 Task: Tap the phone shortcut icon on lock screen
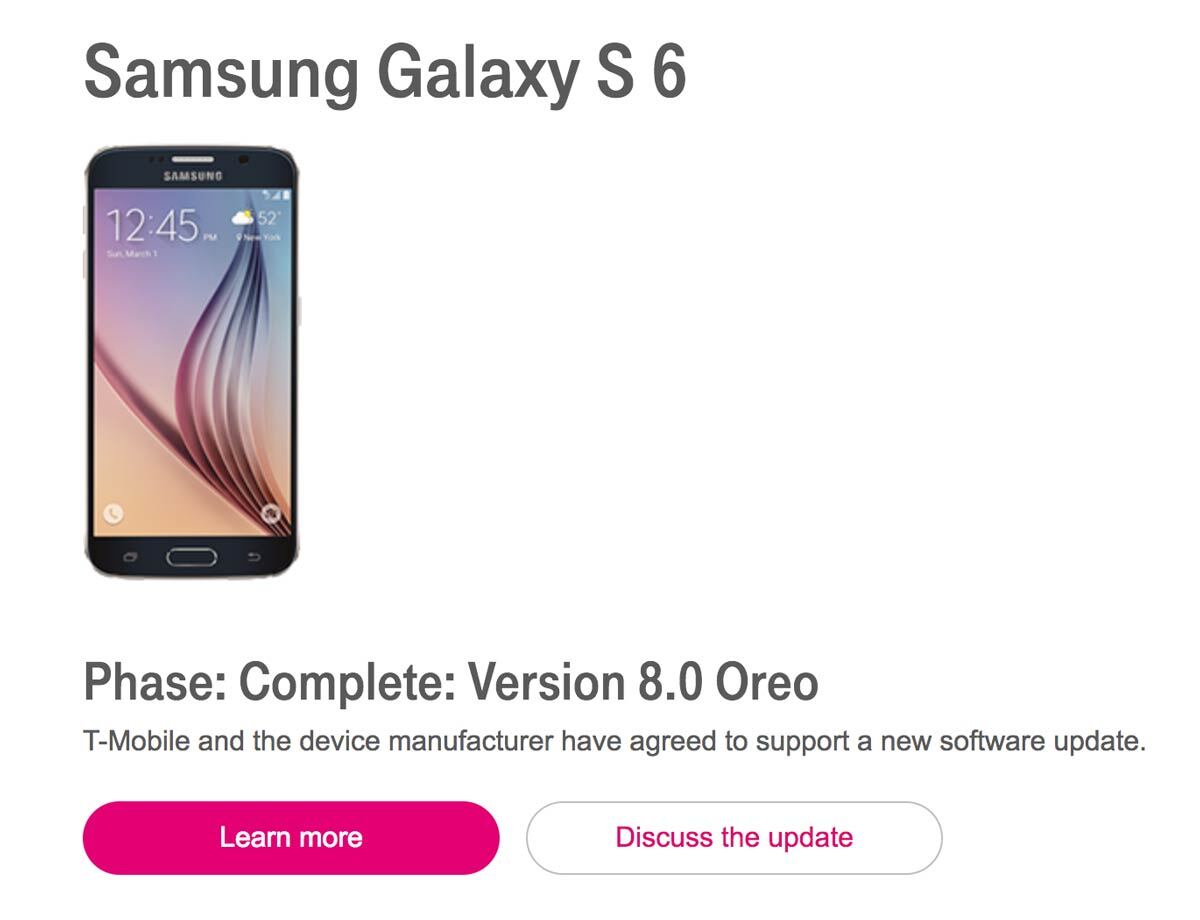[x=113, y=514]
